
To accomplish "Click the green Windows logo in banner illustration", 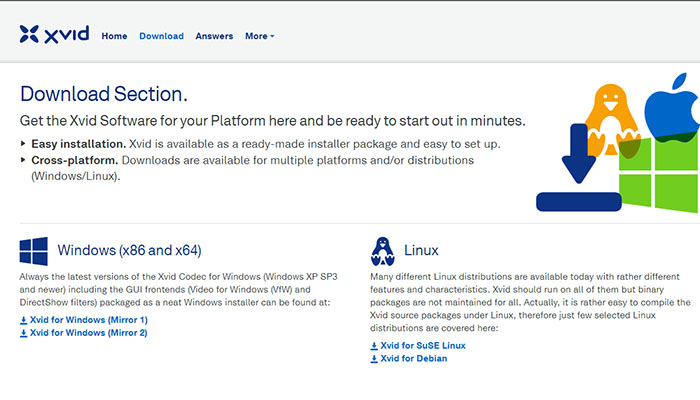I will (659, 174).
